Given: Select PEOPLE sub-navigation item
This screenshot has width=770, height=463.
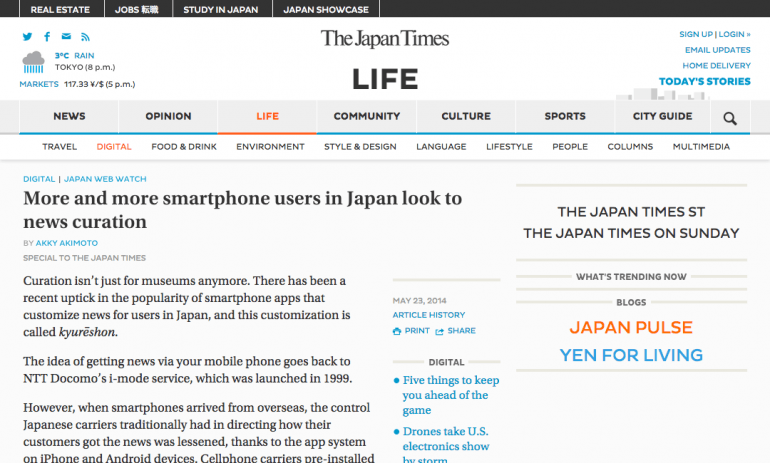Looking at the screenshot, I should point(570,147).
